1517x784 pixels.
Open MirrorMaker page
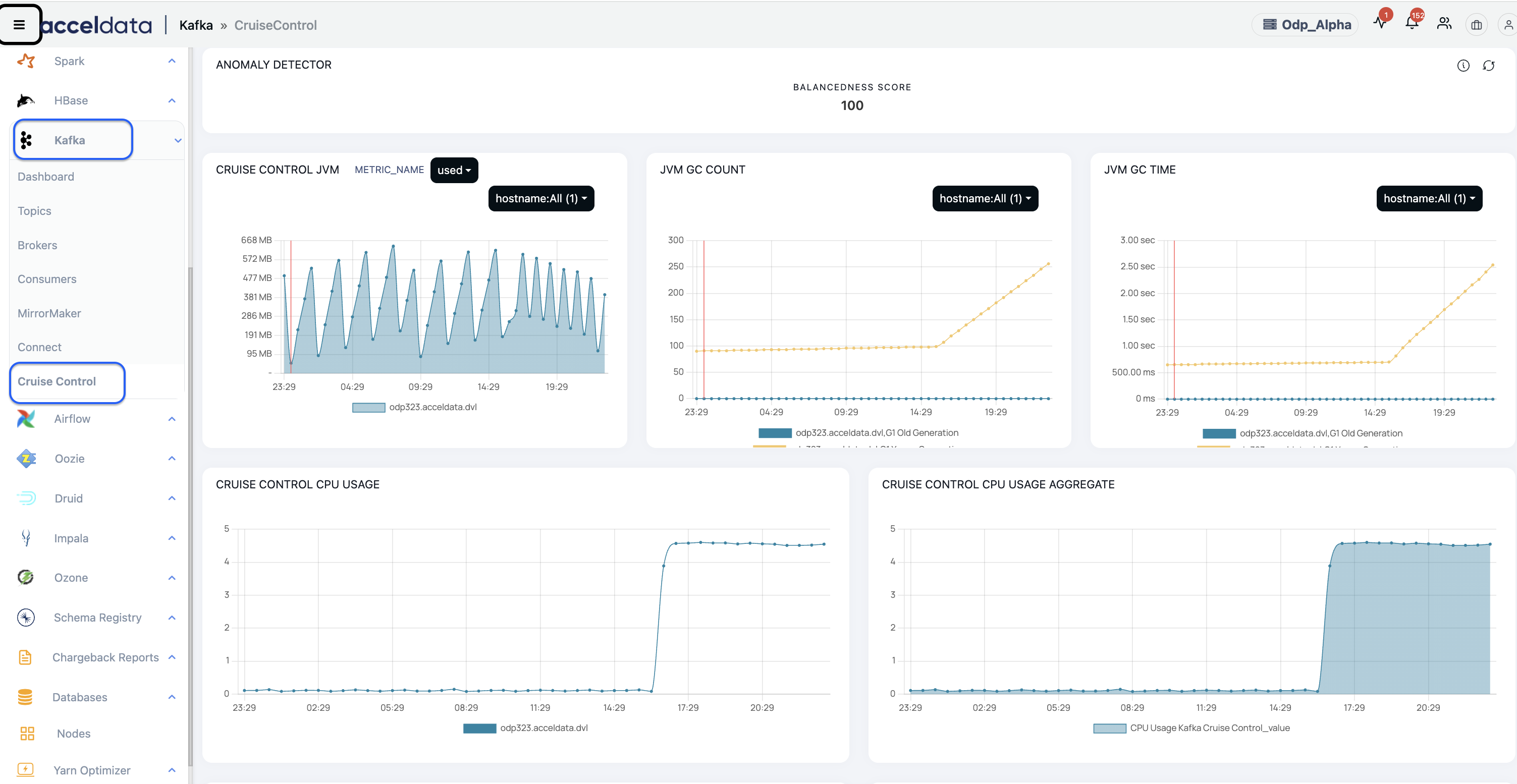(49, 313)
